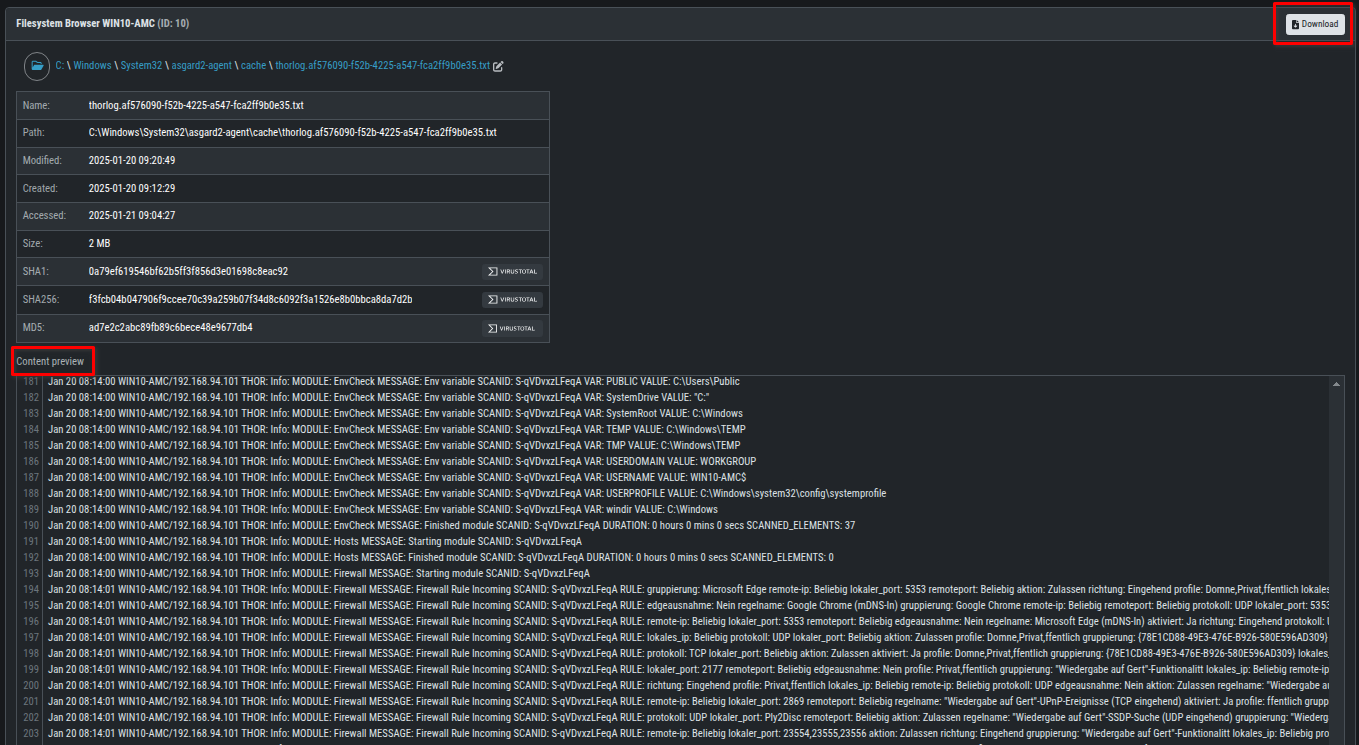Viewport: 1359px width, 745px height.
Task: Jump to the asgard2-agent breadcrumb folder
Action: pos(202,66)
